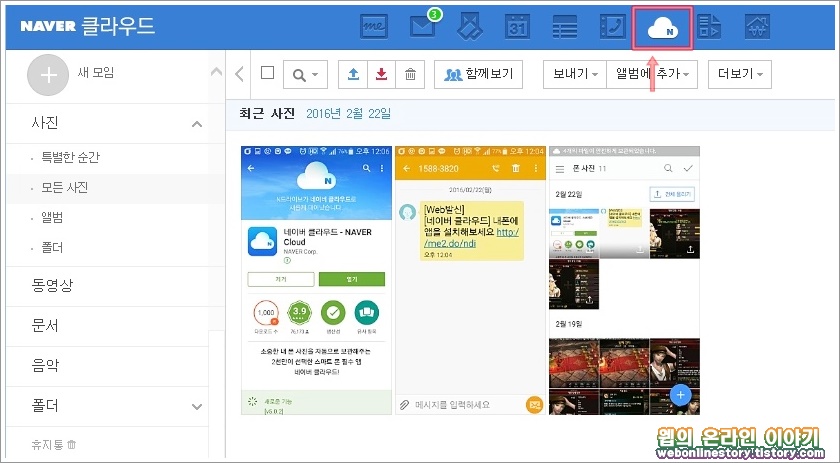Open the Naver Cloud app store screenshot thumbnail
The height and width of the screenshot is (463, 840).
(x=316, y=280)
